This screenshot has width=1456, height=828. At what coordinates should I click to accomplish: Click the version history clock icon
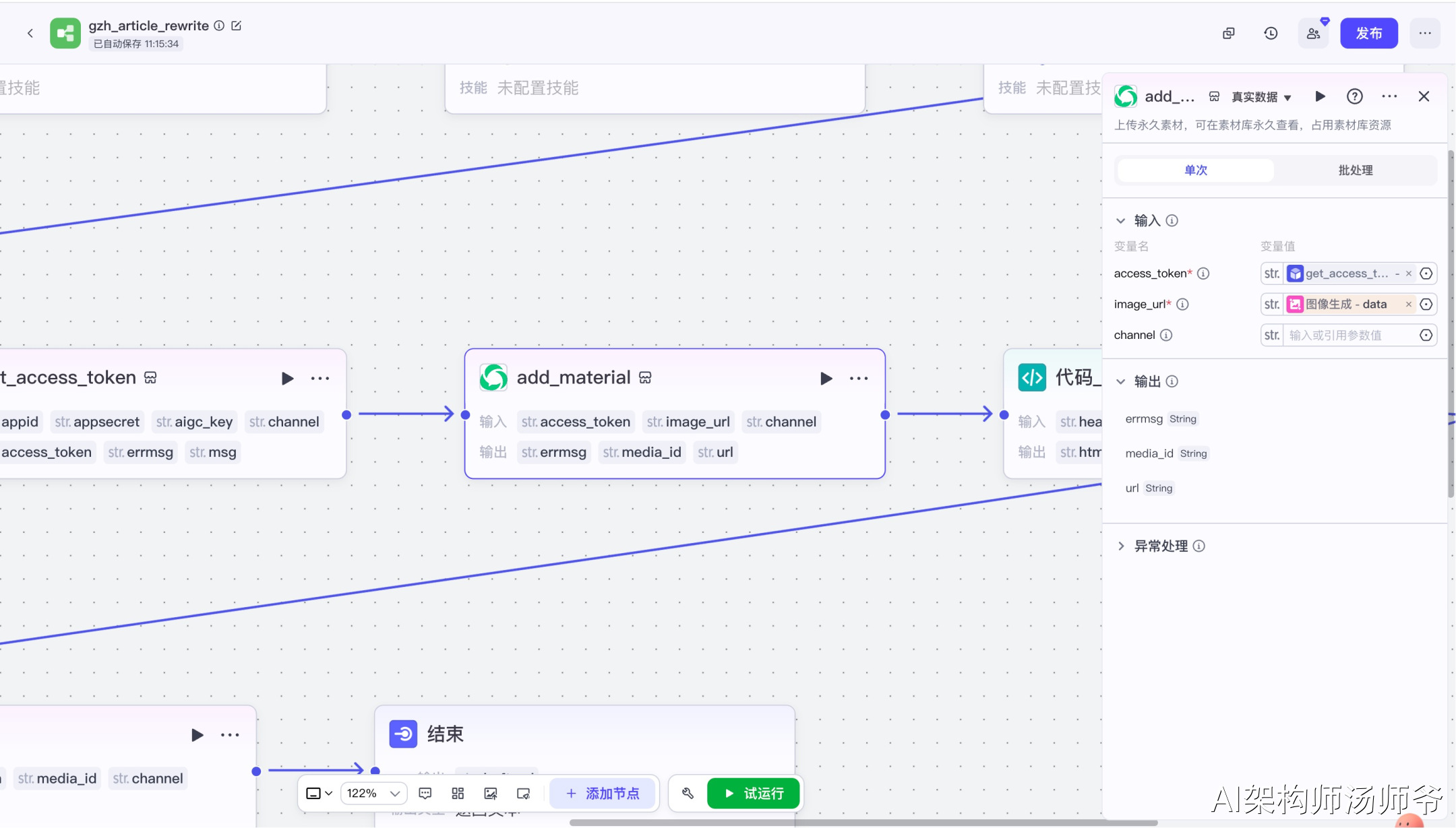[1271, 34]
